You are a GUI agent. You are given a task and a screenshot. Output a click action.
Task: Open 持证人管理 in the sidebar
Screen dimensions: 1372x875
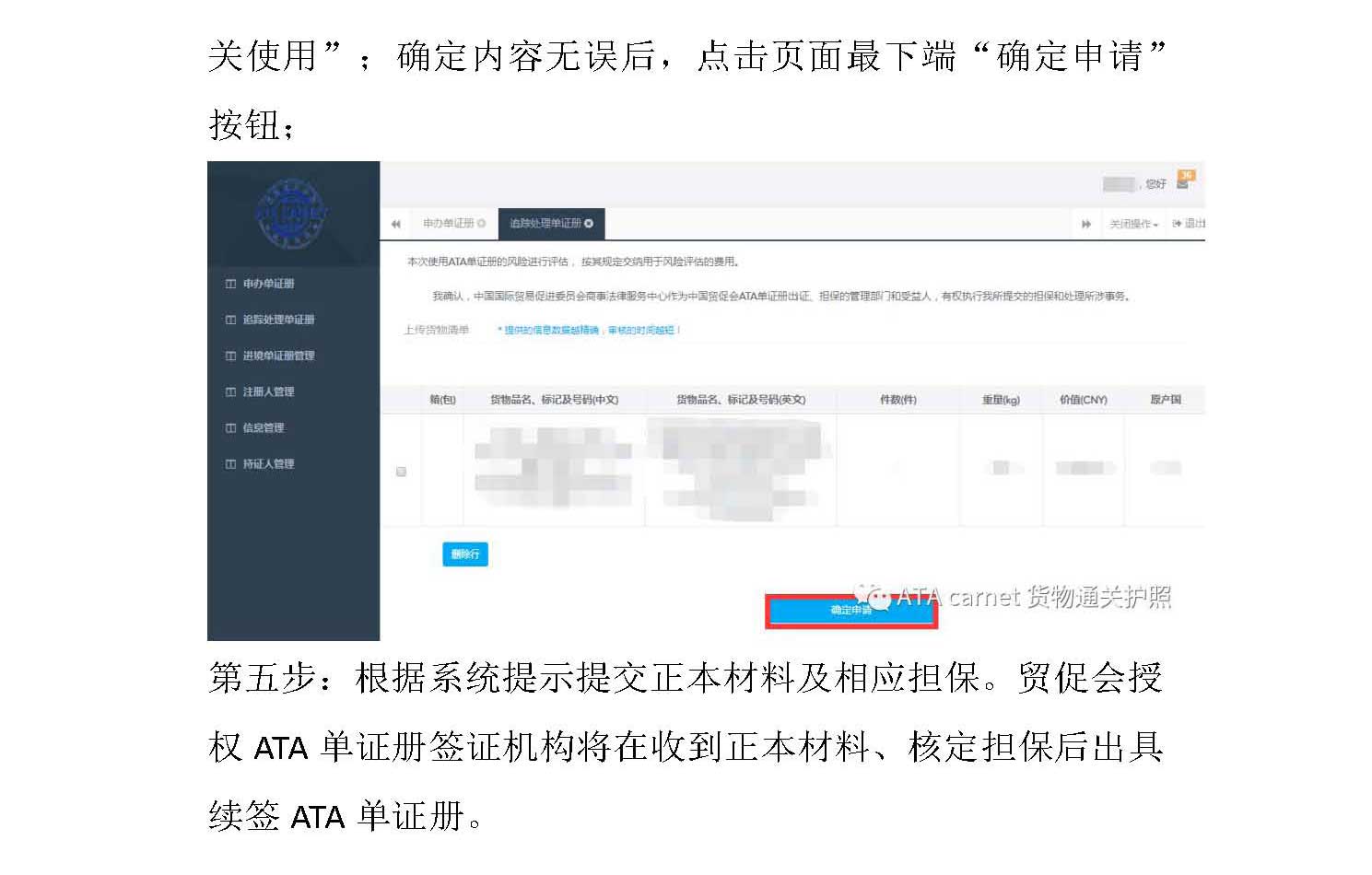(x=268, y=463)
